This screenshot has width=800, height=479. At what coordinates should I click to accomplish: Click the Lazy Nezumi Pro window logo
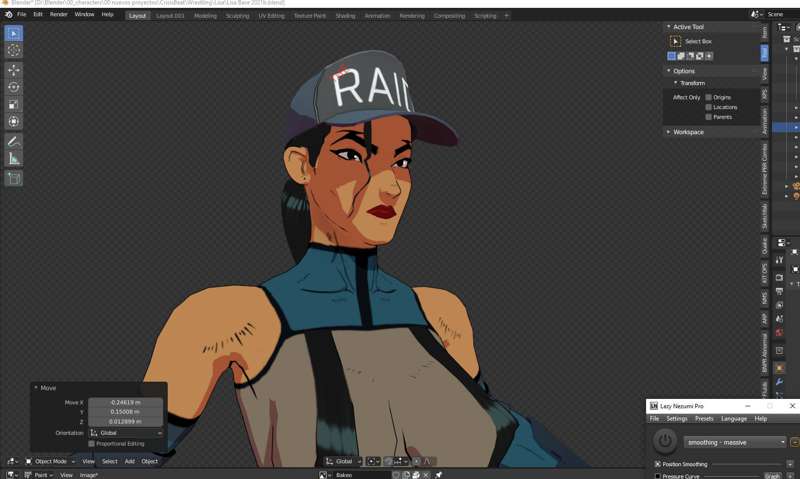tap(654, 406)
